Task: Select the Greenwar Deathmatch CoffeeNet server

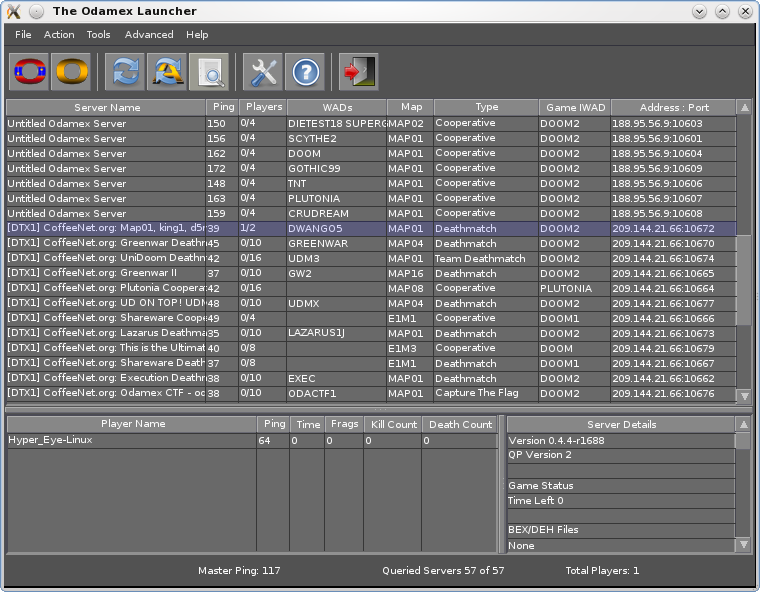Action: [371, 243]
